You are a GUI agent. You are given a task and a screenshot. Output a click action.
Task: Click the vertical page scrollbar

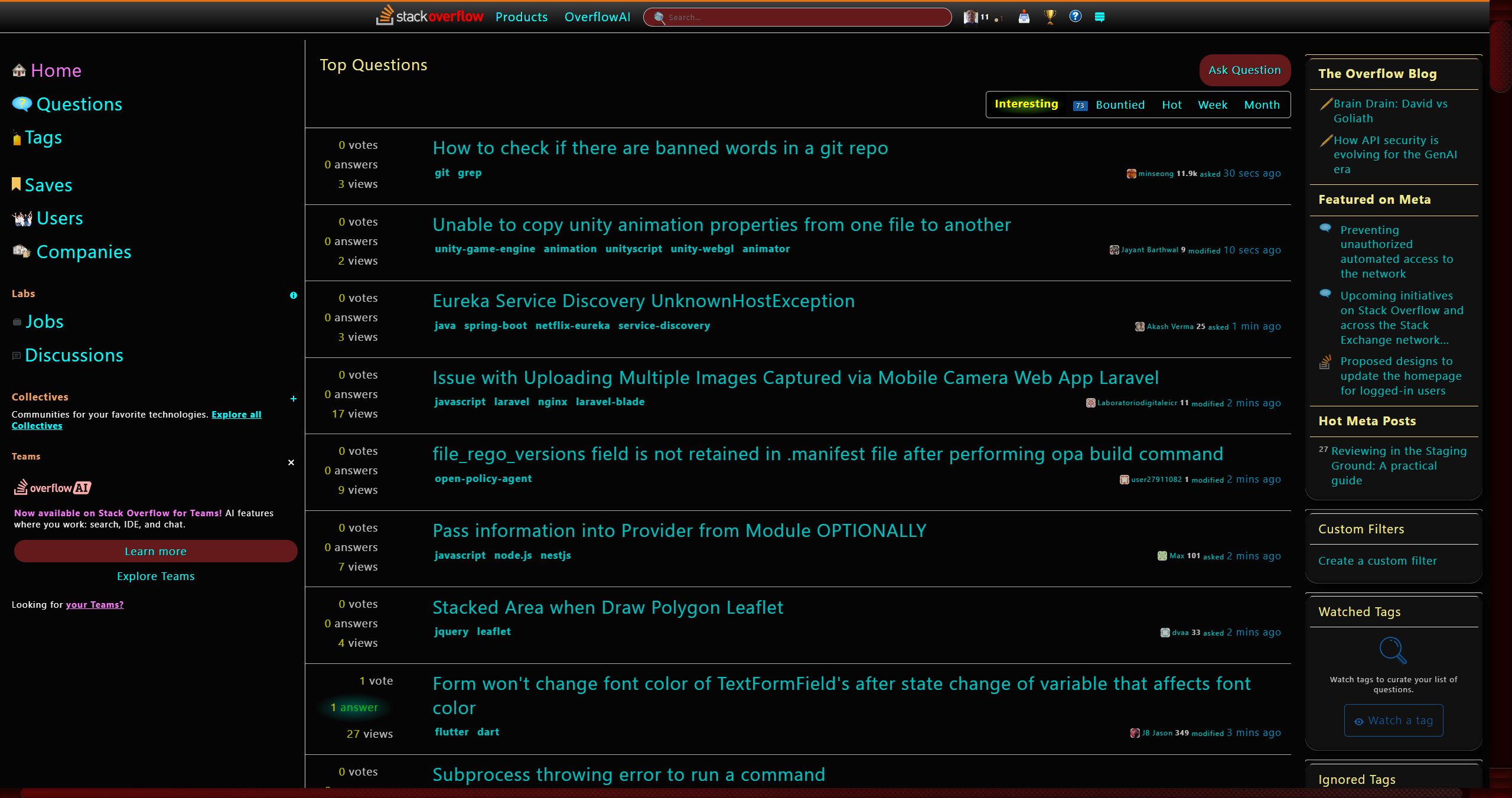click(x=1501, y=57)
